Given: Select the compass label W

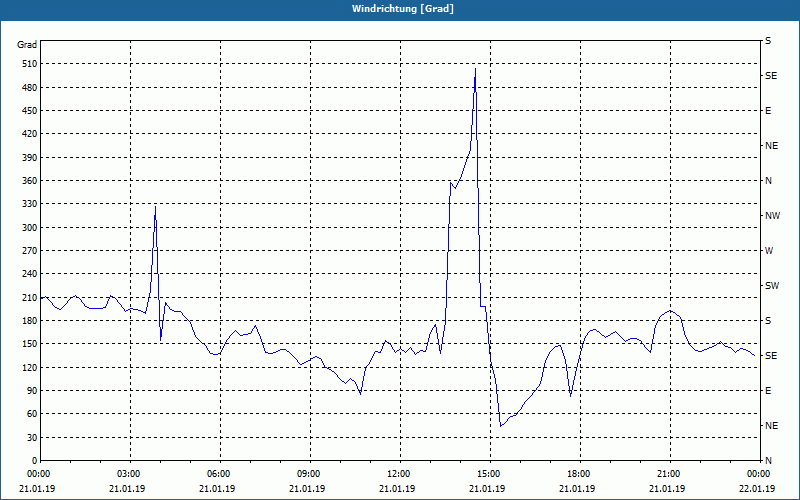Looking at the screenshot, I should [x=769, y=251].
